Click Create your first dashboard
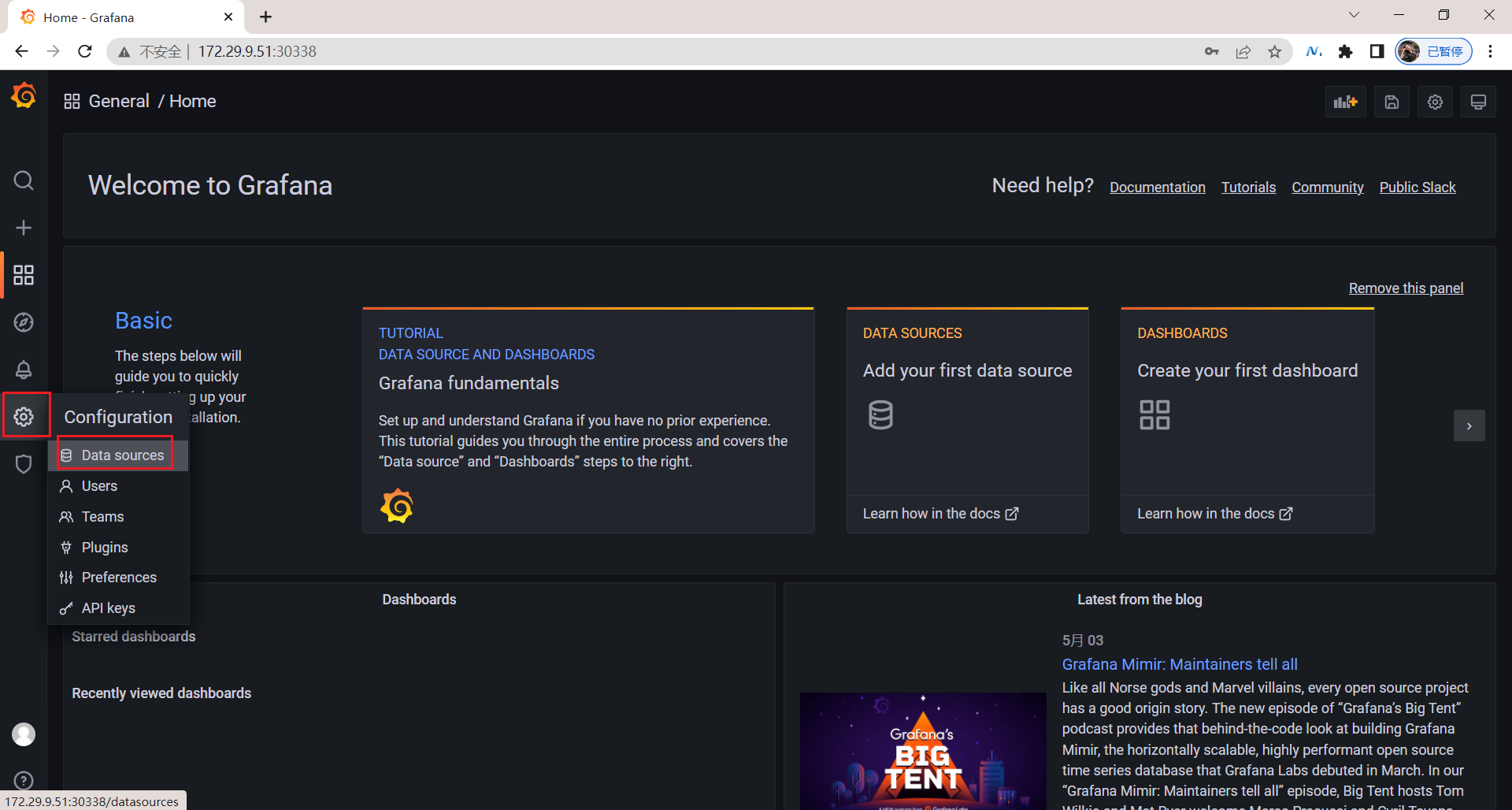 pos(1247,370)
